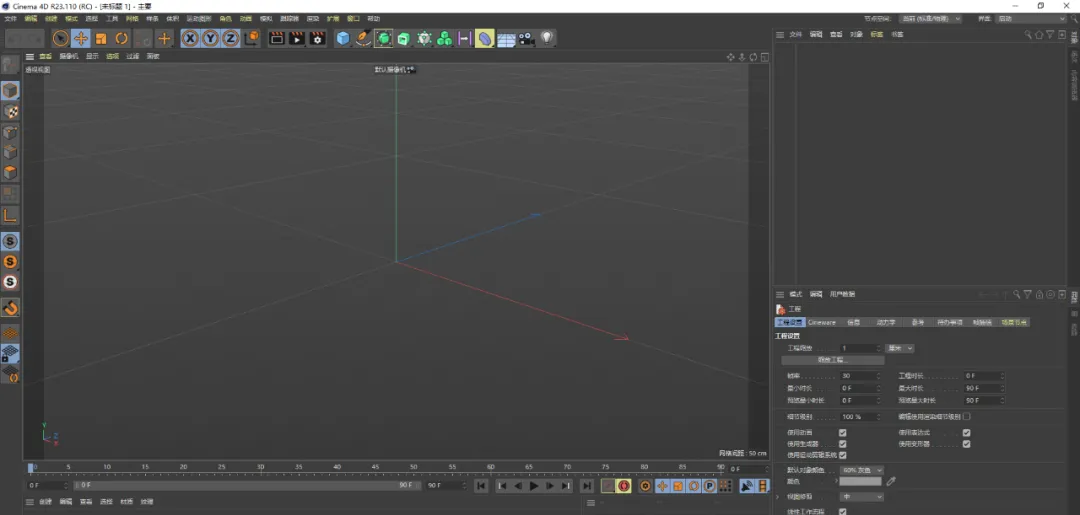
Task: Enable render LOD in editor checkbox
Action: click(966, 417)
